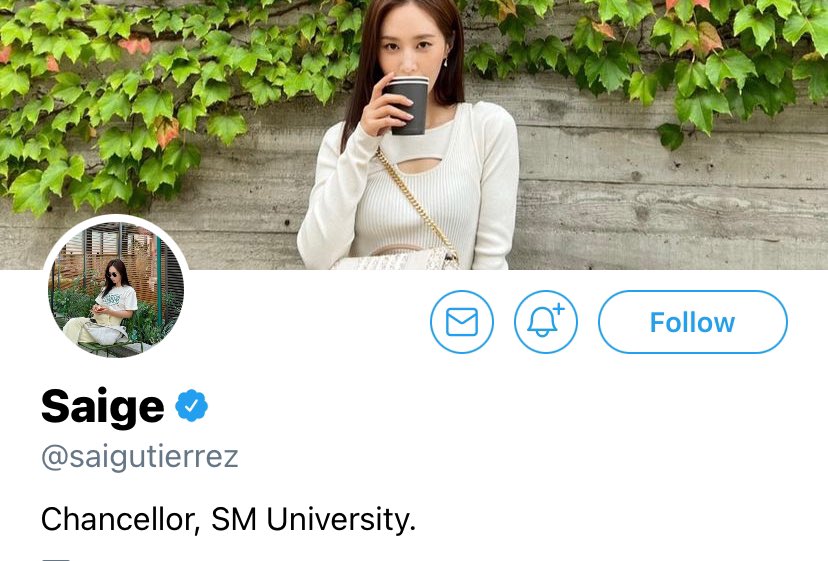Select the bio text Chancellor, SM University.

[x=228, y=519]
